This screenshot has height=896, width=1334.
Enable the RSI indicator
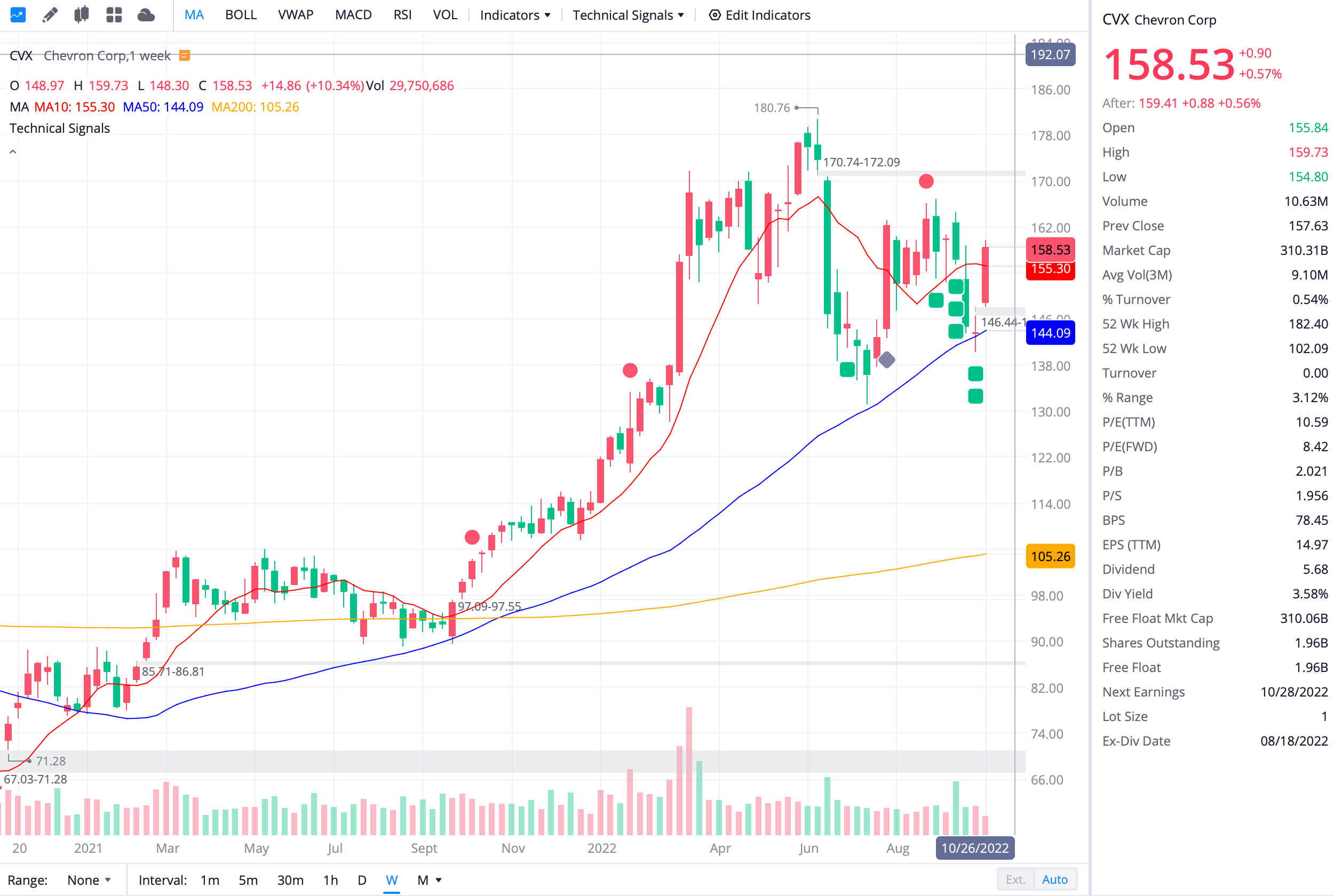(x=402, y=15)
